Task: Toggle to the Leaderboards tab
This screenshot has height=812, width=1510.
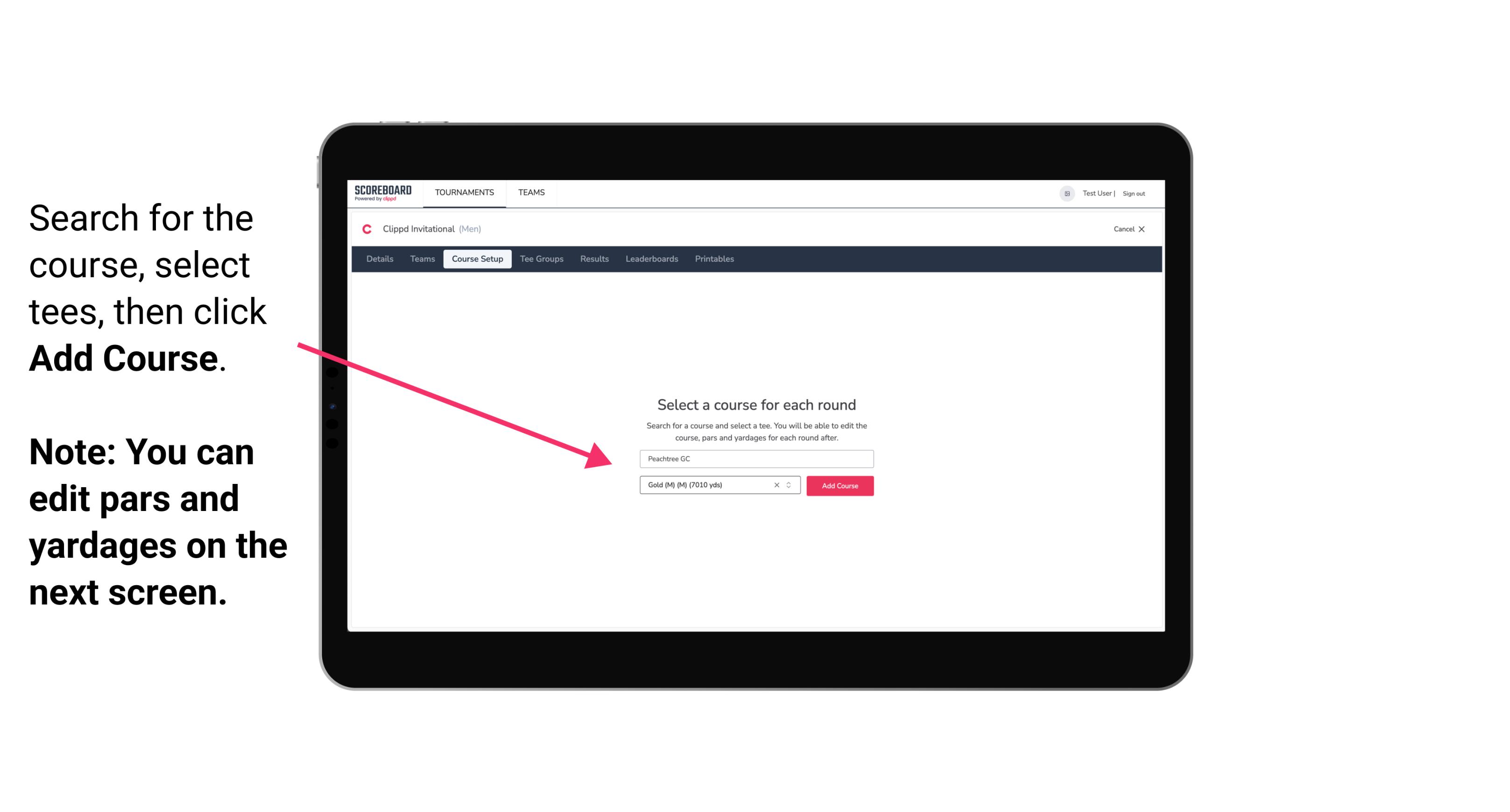Action: point(651,259)
